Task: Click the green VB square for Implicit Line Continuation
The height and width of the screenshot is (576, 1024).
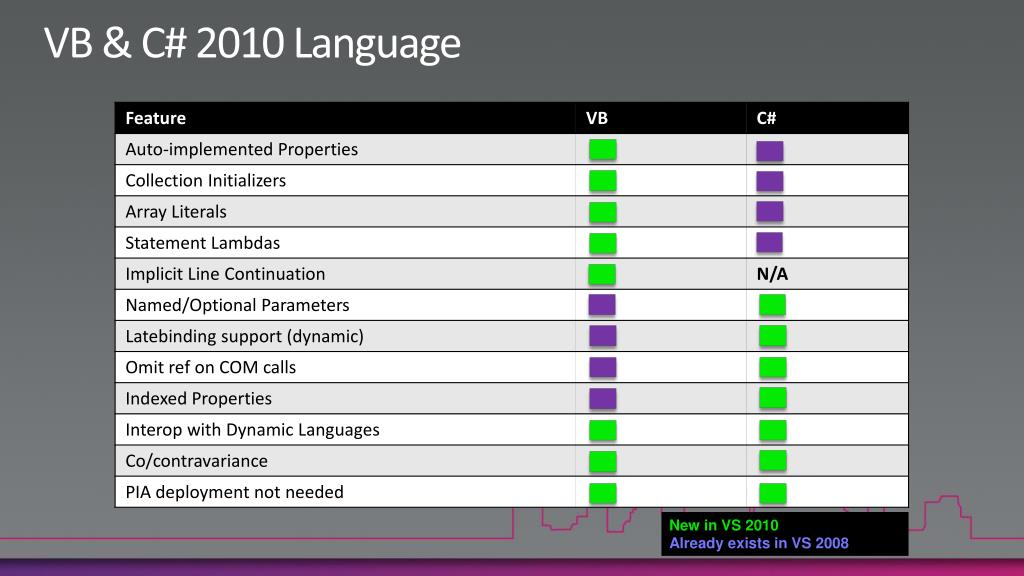Action: [601, 274]
